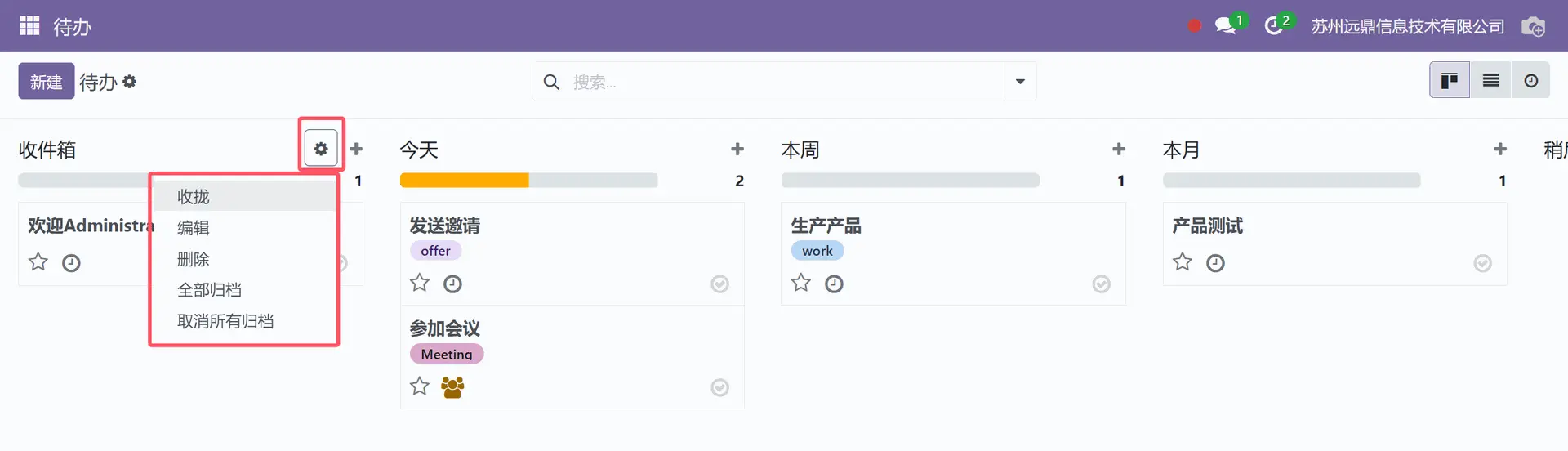Open the 收件箱 column settings gear

(x=321, y=149)
